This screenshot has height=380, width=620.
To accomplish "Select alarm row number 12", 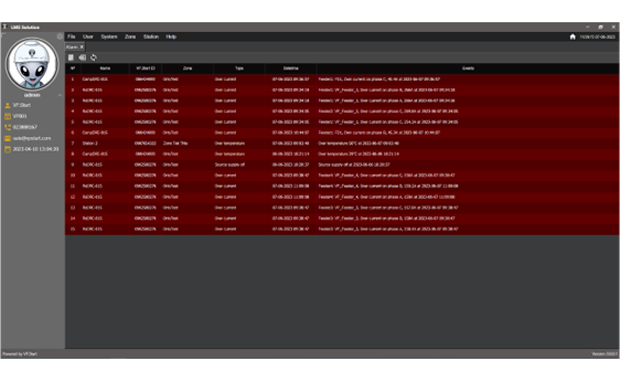I will point(342,197).
